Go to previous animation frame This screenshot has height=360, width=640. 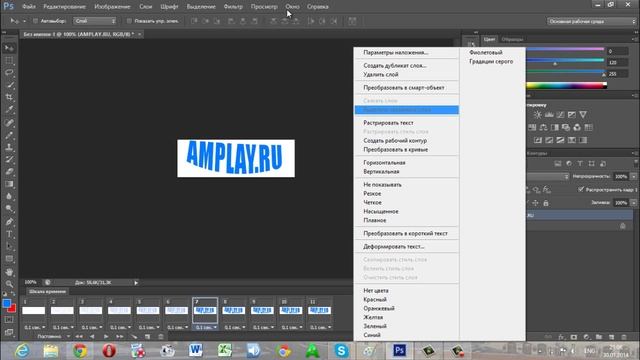point(92,337)
